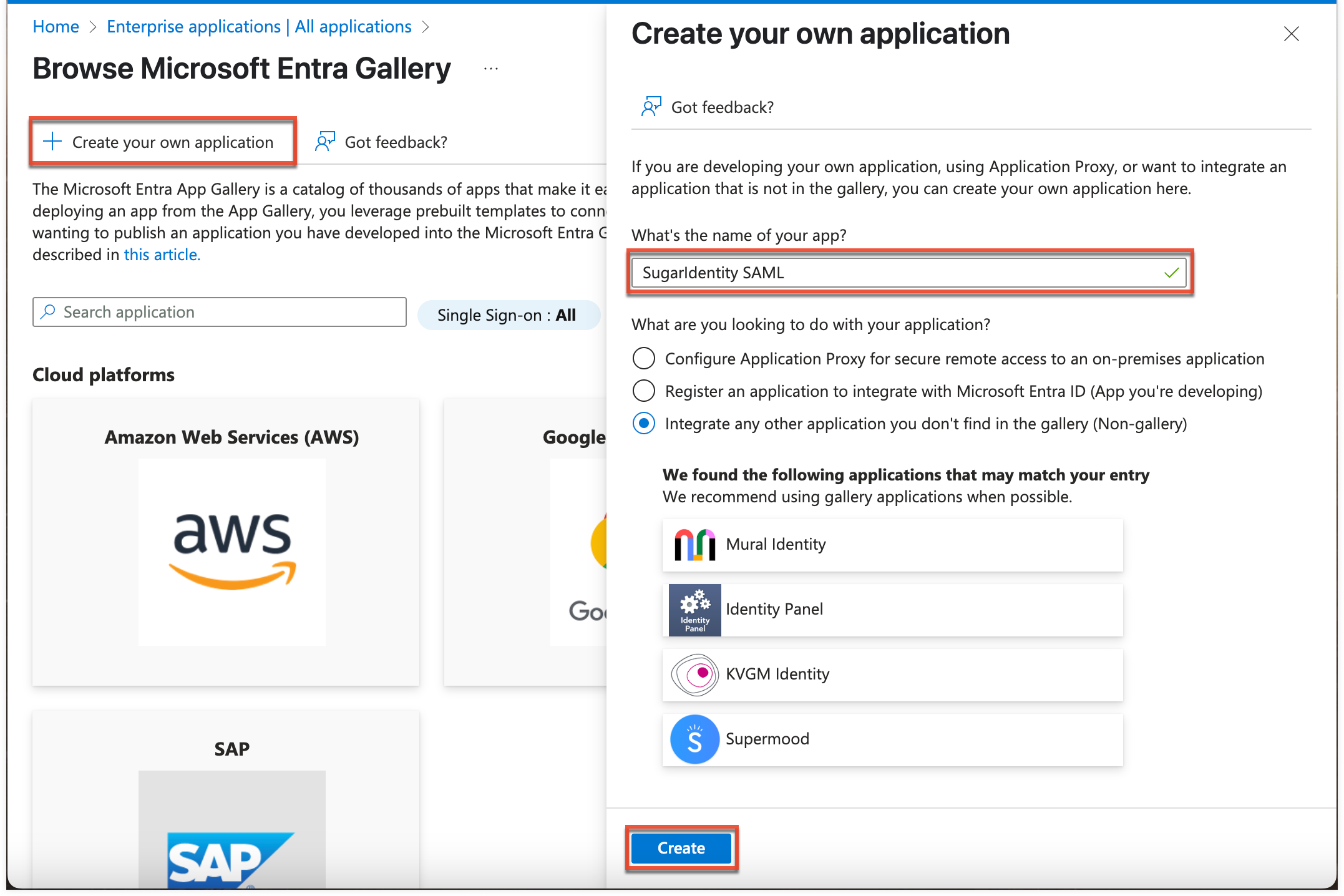Select the Identity Panel suggested app
This screenshot has height=896, width=1344.
point(892,610)
